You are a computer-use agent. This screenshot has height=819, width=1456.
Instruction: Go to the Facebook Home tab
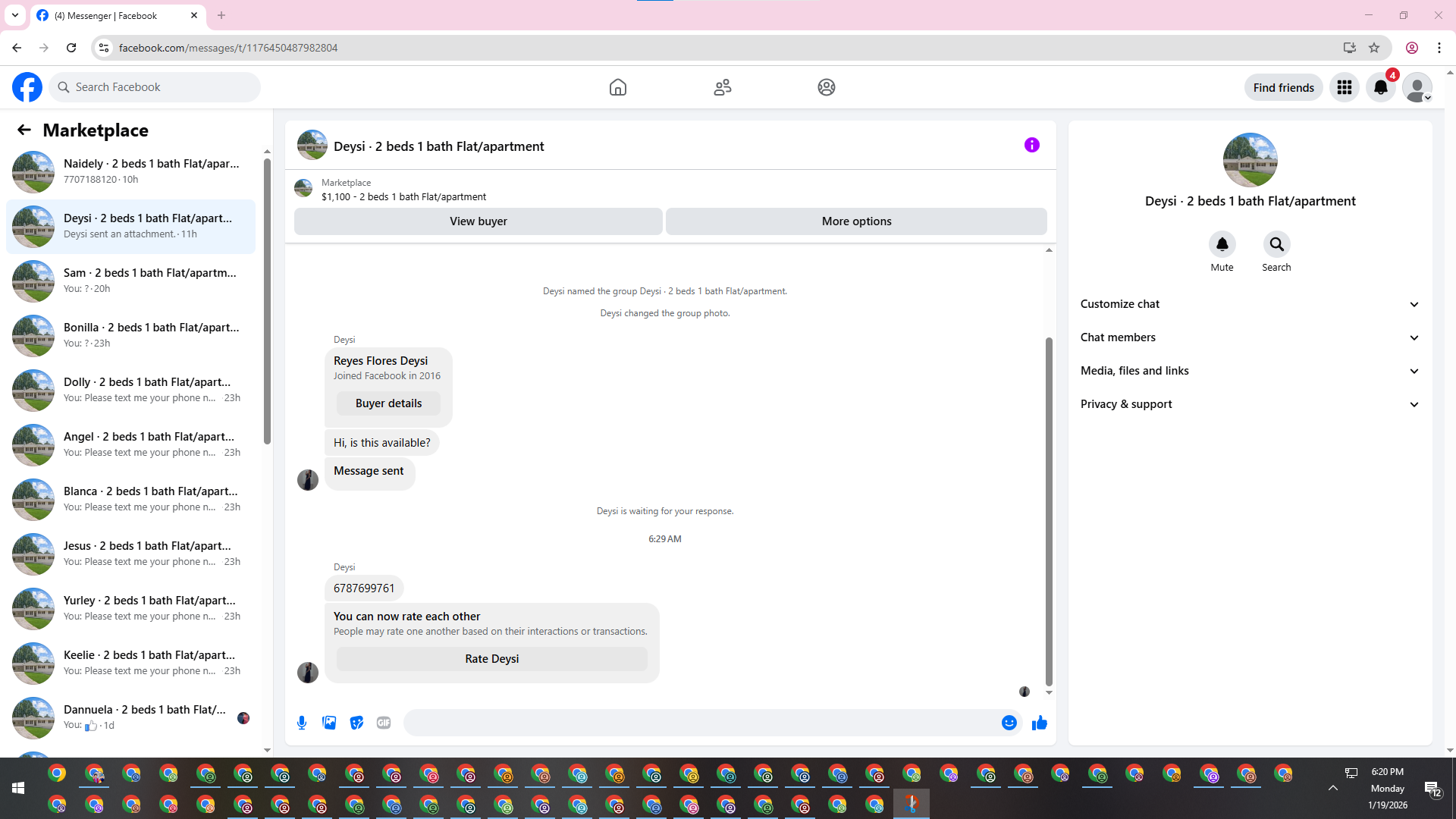click(618, 87)
